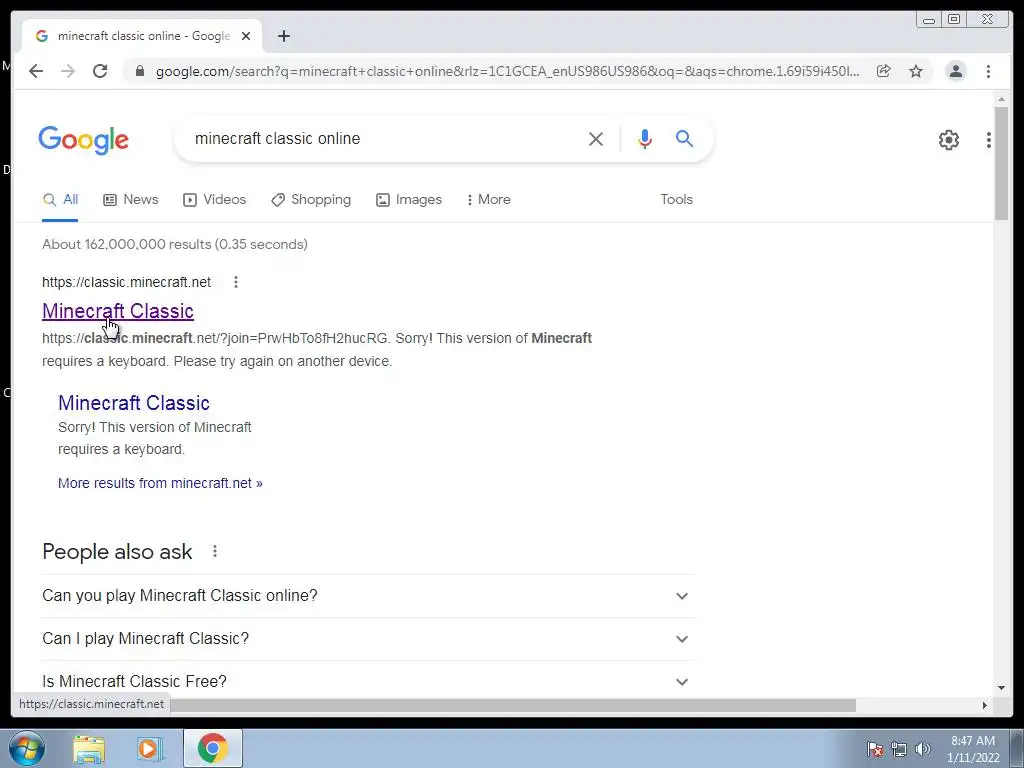
Task: Click the 'About 162,000,000 results' text
Action: 175,244
